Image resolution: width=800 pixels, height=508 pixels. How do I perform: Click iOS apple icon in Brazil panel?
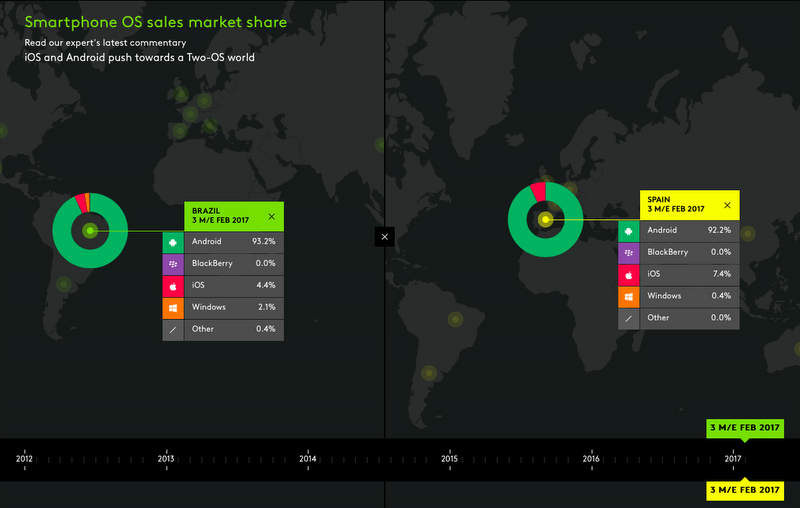[x=173, y=286]
